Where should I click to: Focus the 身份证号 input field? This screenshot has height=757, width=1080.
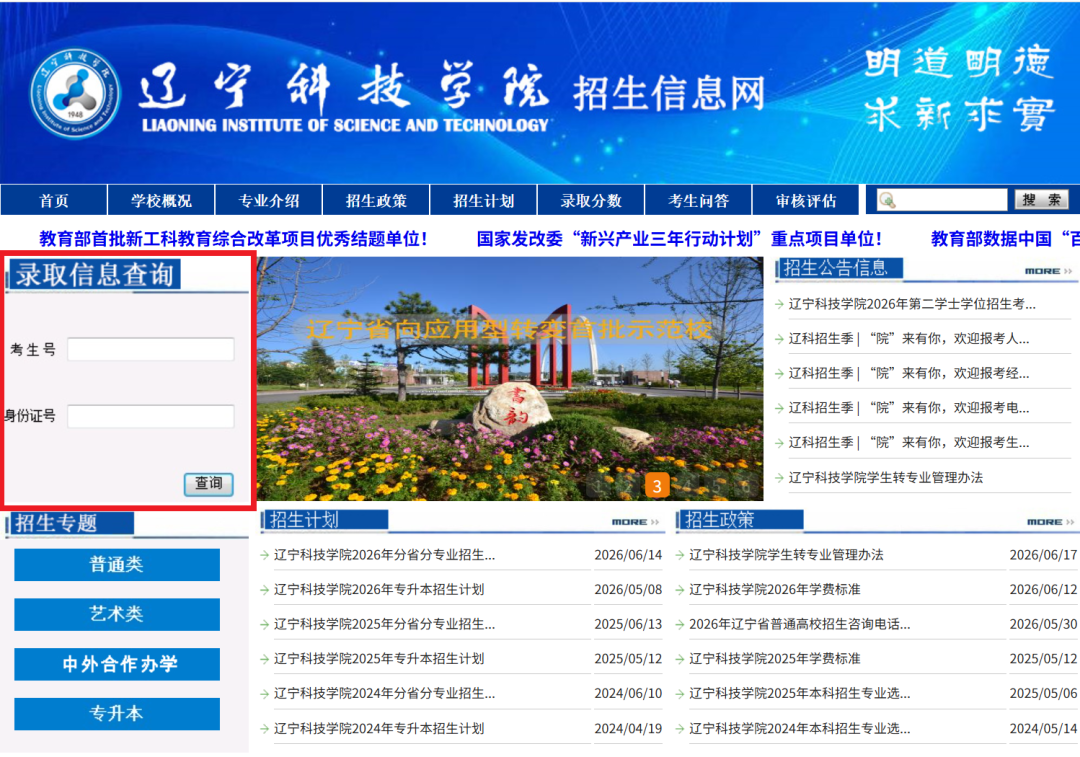pyautogui.click(x=151, y=416)
